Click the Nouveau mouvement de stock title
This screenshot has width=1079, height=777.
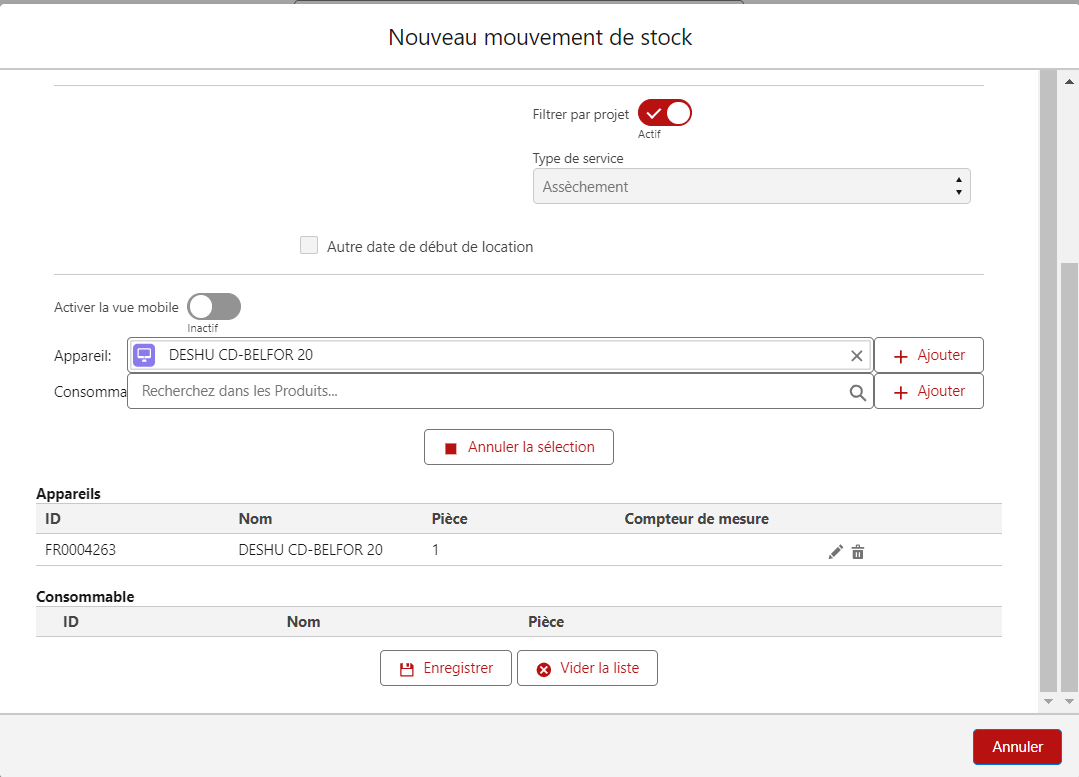(540, 37)
